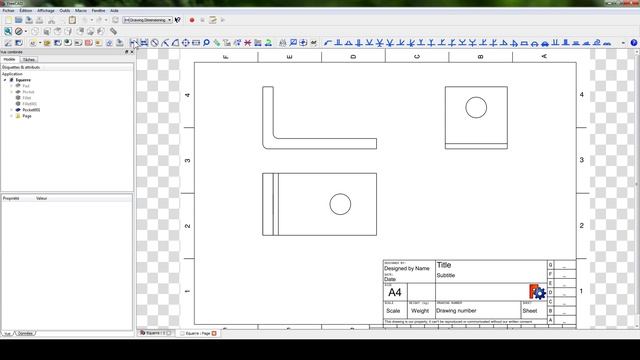Switch to the Vue property tab
This screenshot has height=360, width=640.
pos(7,333)
